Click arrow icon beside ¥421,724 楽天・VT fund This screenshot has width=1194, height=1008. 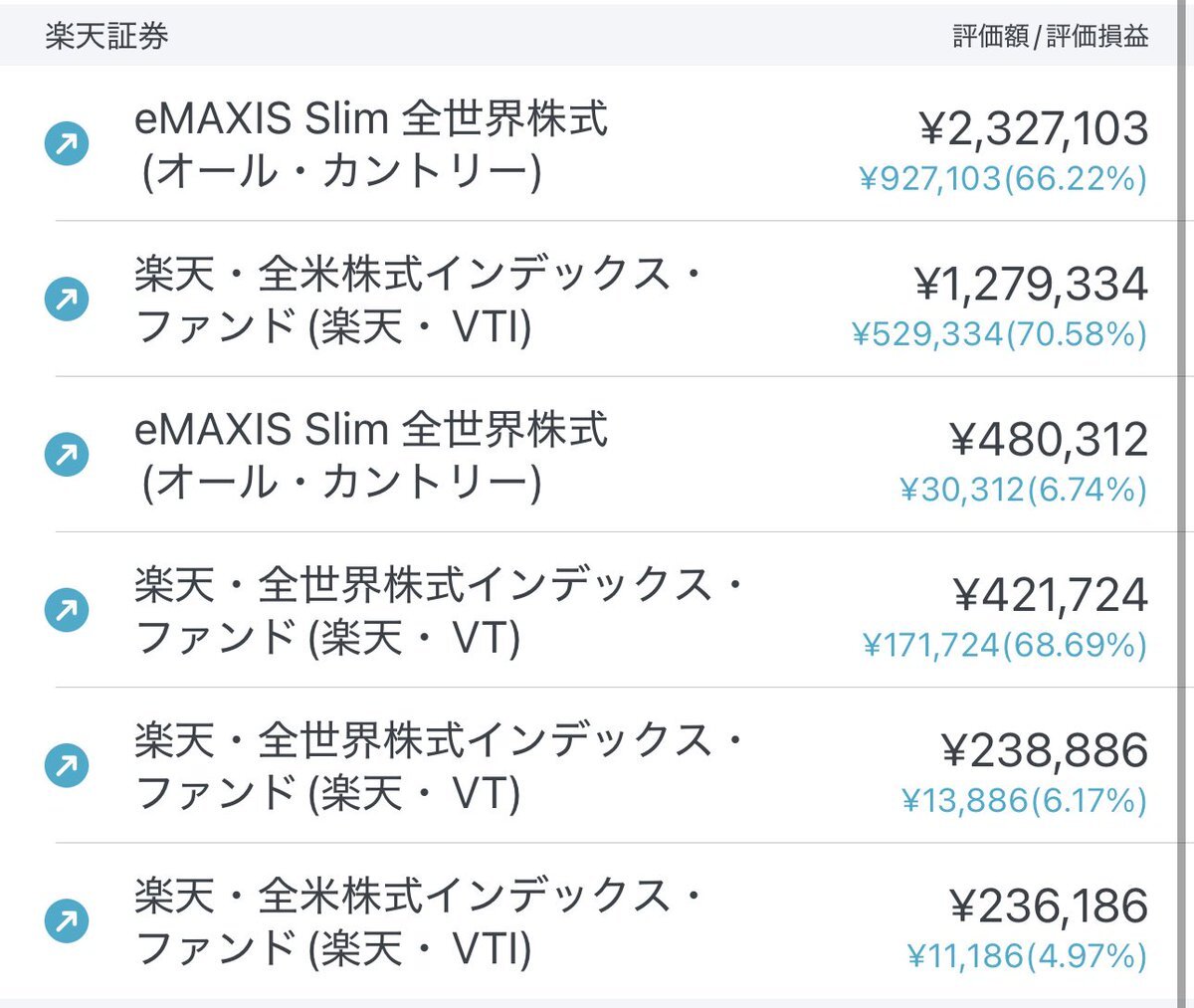click(67, 611)
